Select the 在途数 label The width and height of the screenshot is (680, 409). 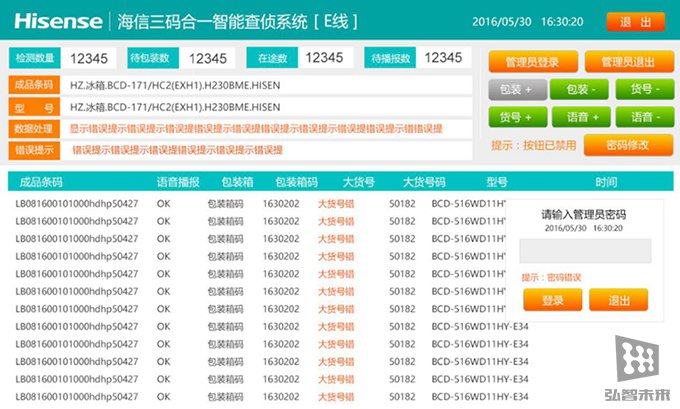tap(272, 58)
